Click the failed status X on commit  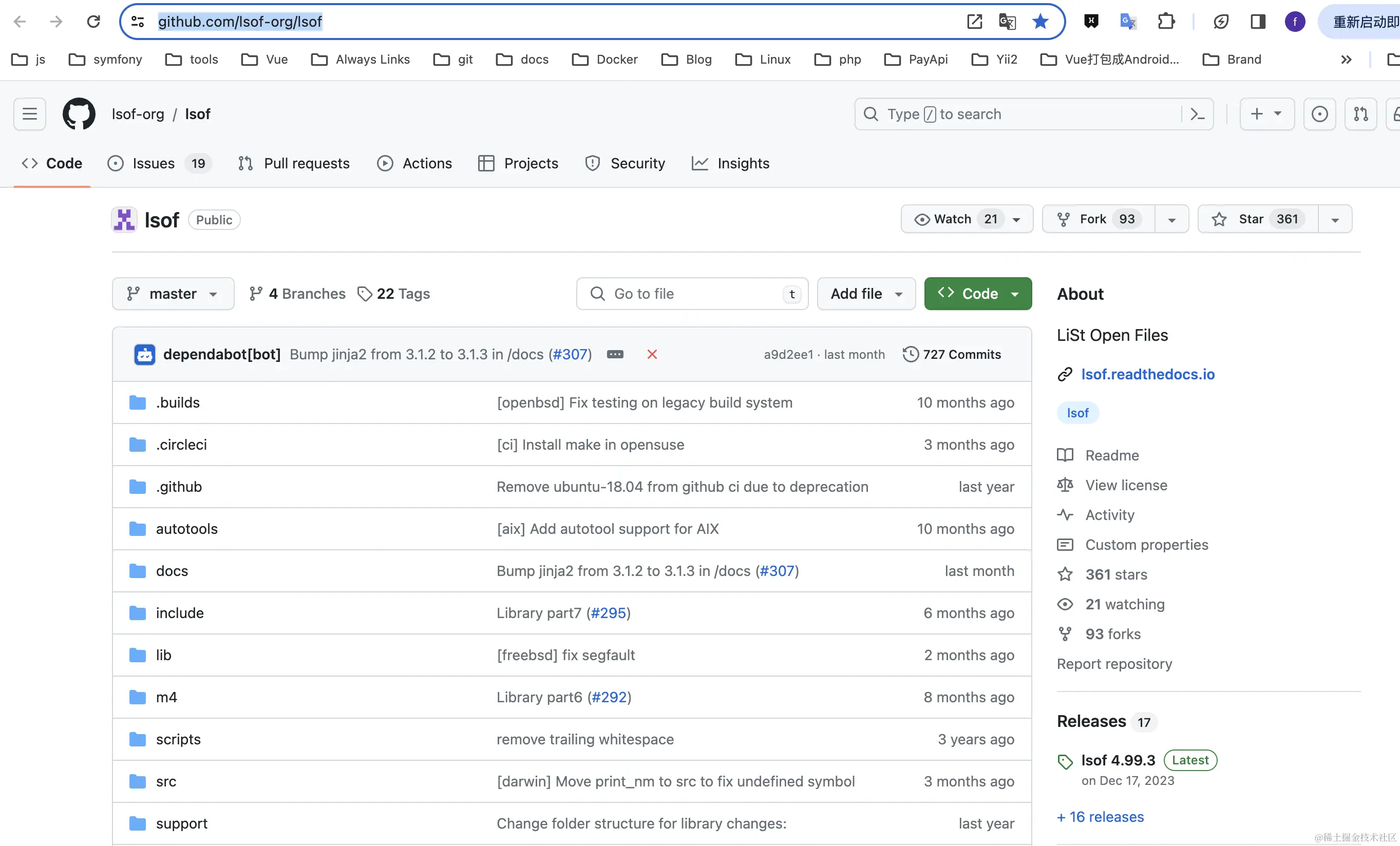click(x=652, y=354)
